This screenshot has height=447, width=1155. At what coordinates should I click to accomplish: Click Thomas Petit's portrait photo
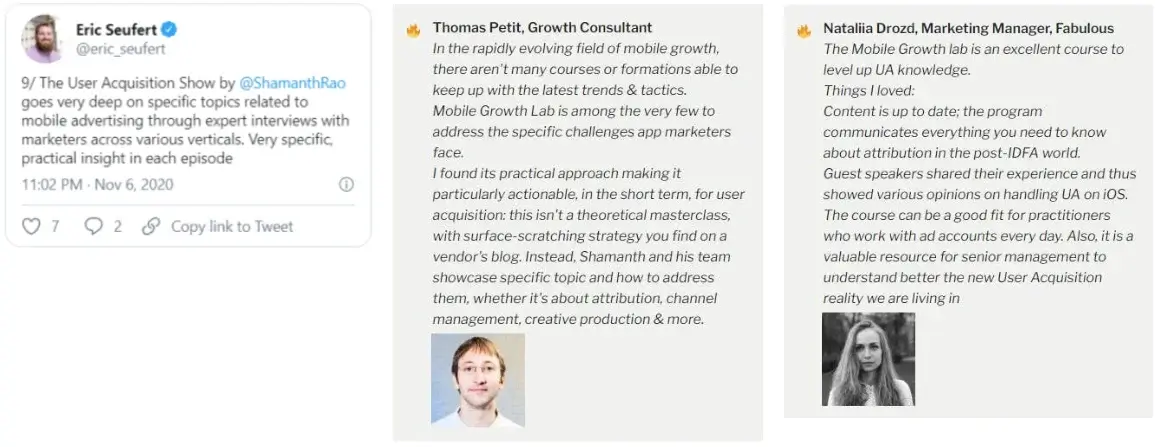(x=478, y=381)
